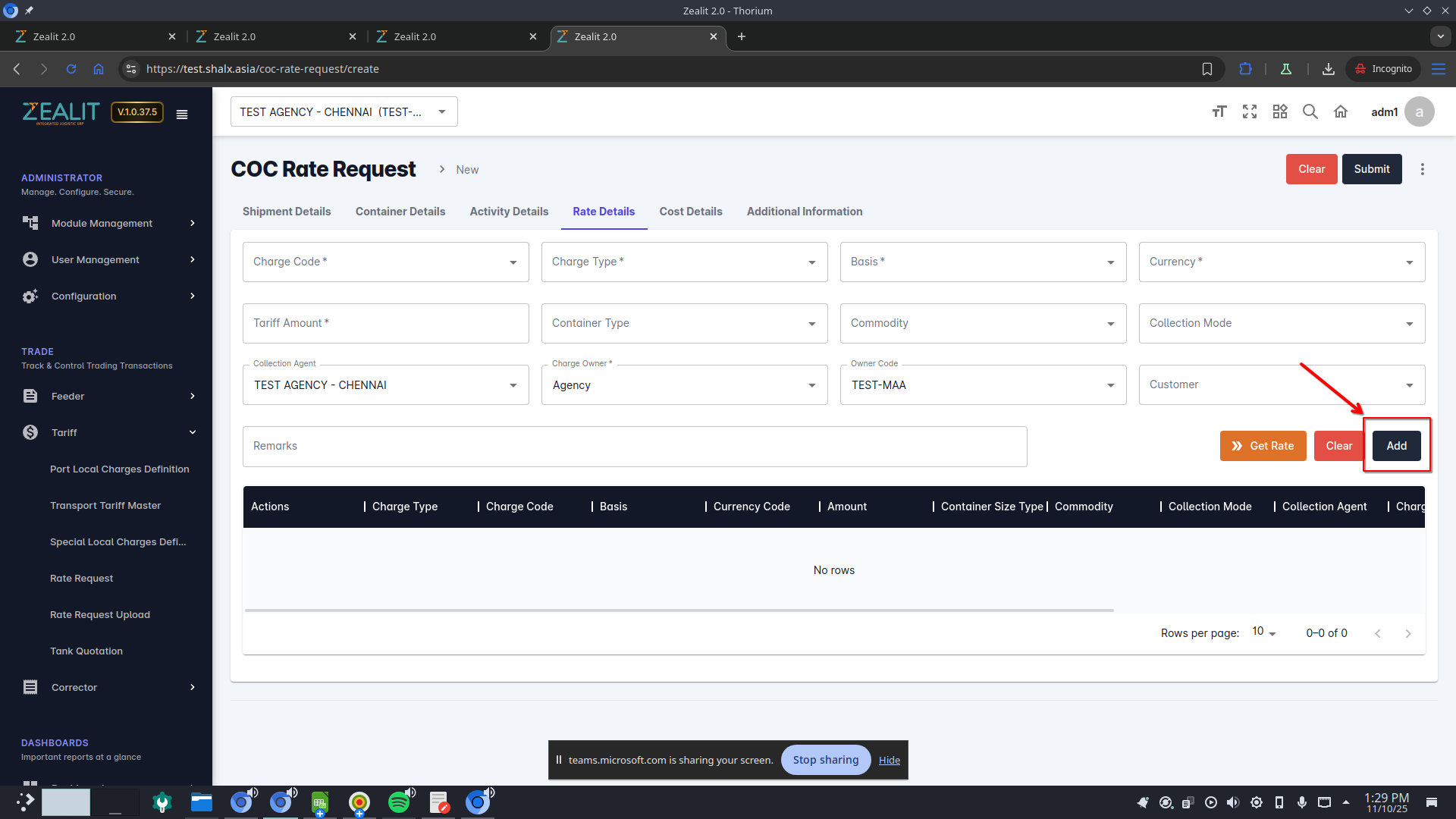Toggle the sidebar hamburger menu icon

(182, 115)
